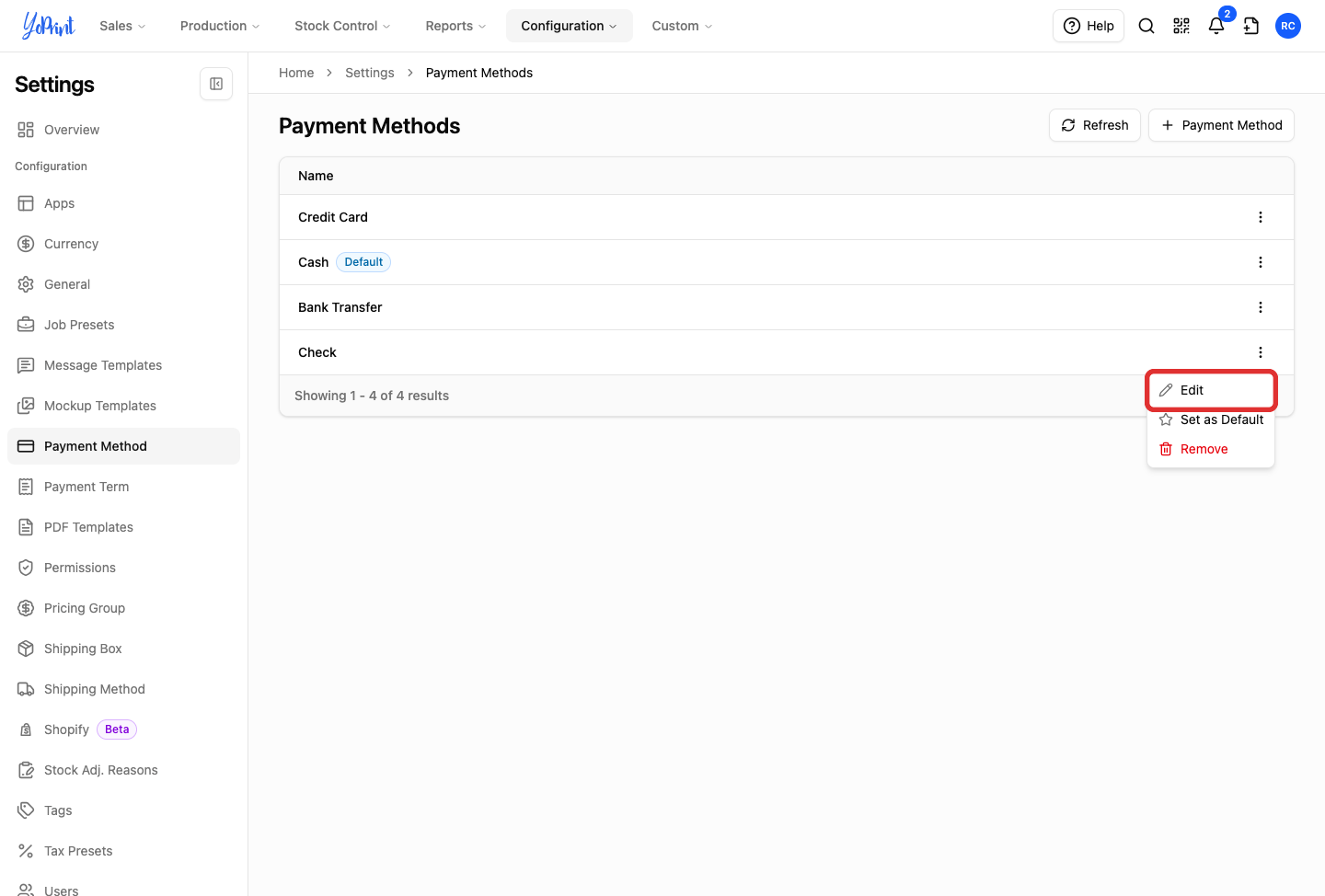This screenshot has height=896, width=1325.
Task: Open the Help button
Action: pos(1089,26)
